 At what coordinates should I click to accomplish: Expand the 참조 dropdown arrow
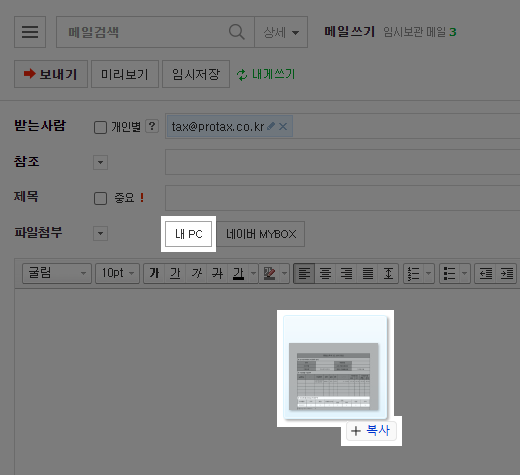(100, 162)
